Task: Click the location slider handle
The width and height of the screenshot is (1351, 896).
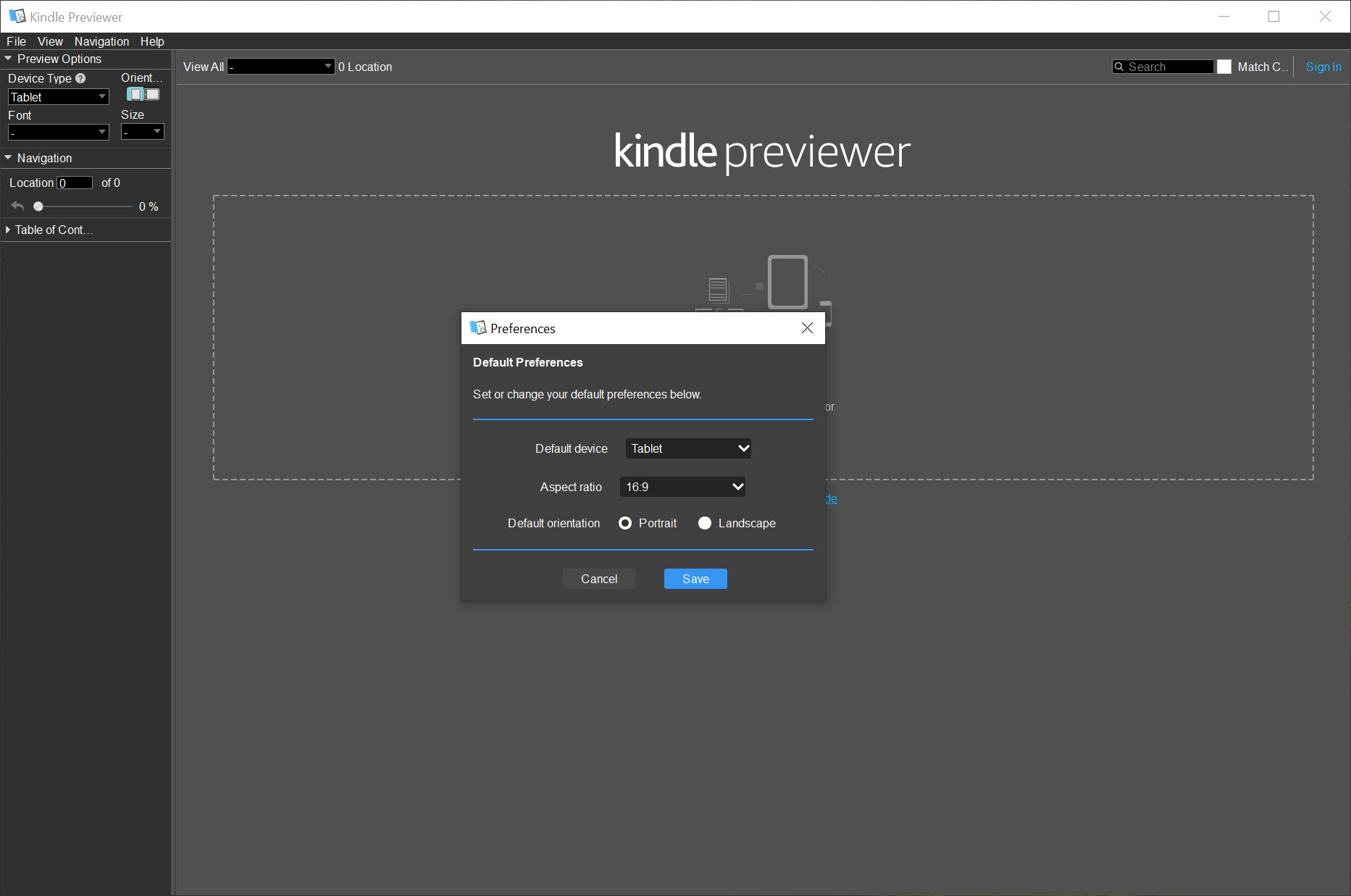Action: tap(38, 206)
